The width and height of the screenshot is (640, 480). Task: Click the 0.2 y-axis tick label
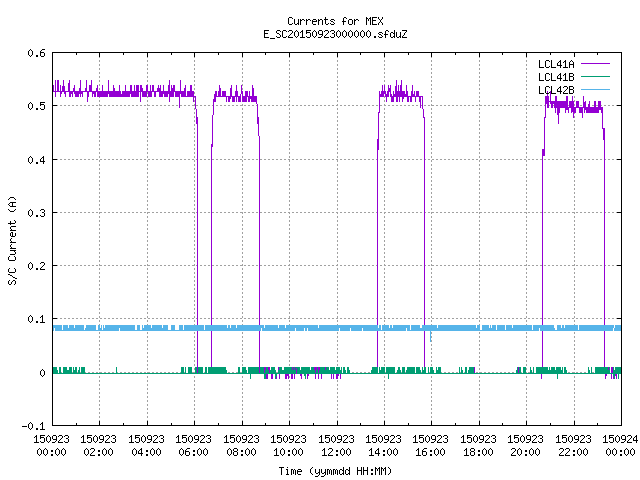[x=36, y=266]
